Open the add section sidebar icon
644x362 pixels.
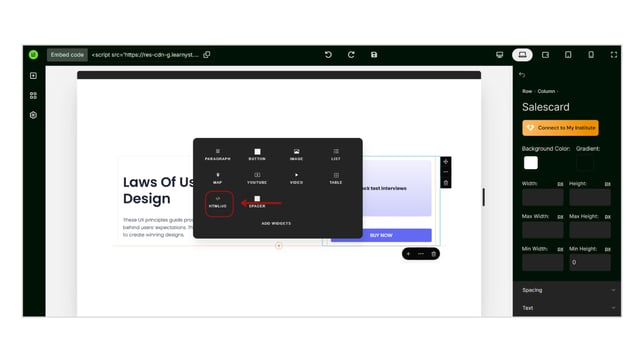[33, 76]
